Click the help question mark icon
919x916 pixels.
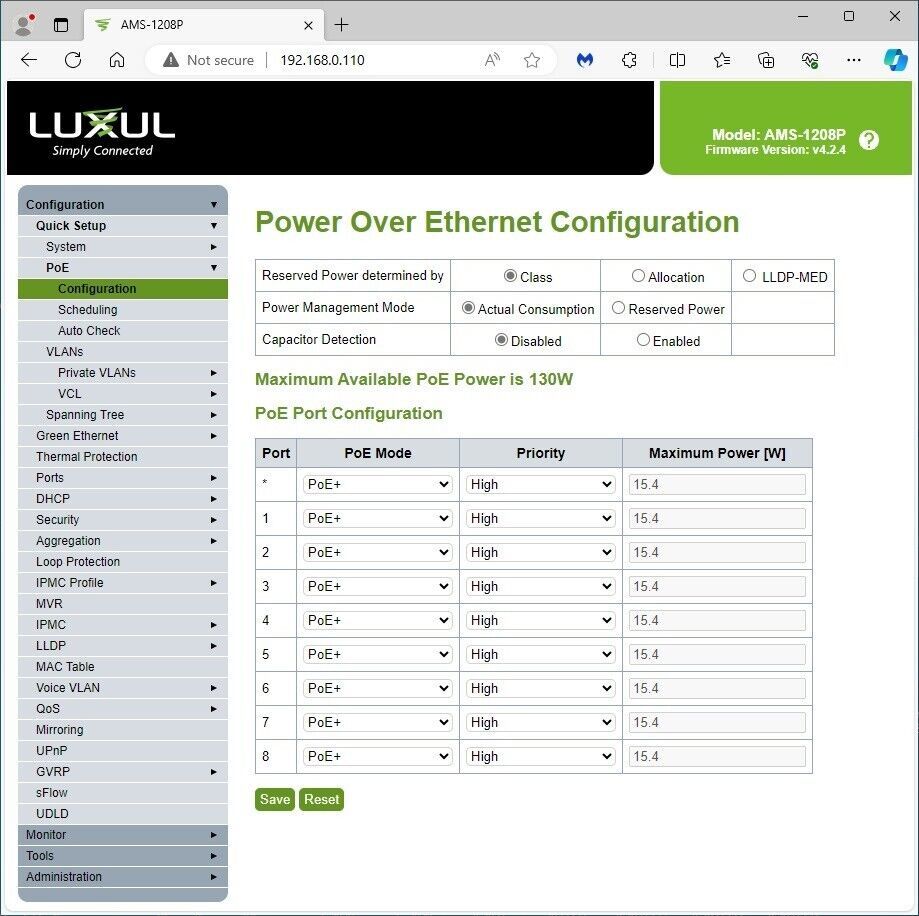coord(869,140)
